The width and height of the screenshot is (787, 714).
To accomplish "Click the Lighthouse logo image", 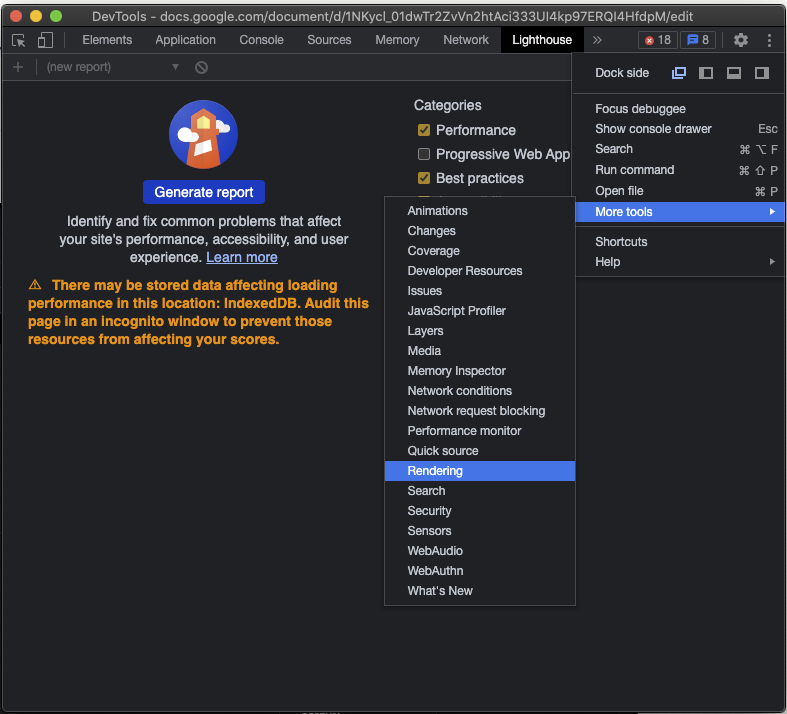I will click(203, 134).
